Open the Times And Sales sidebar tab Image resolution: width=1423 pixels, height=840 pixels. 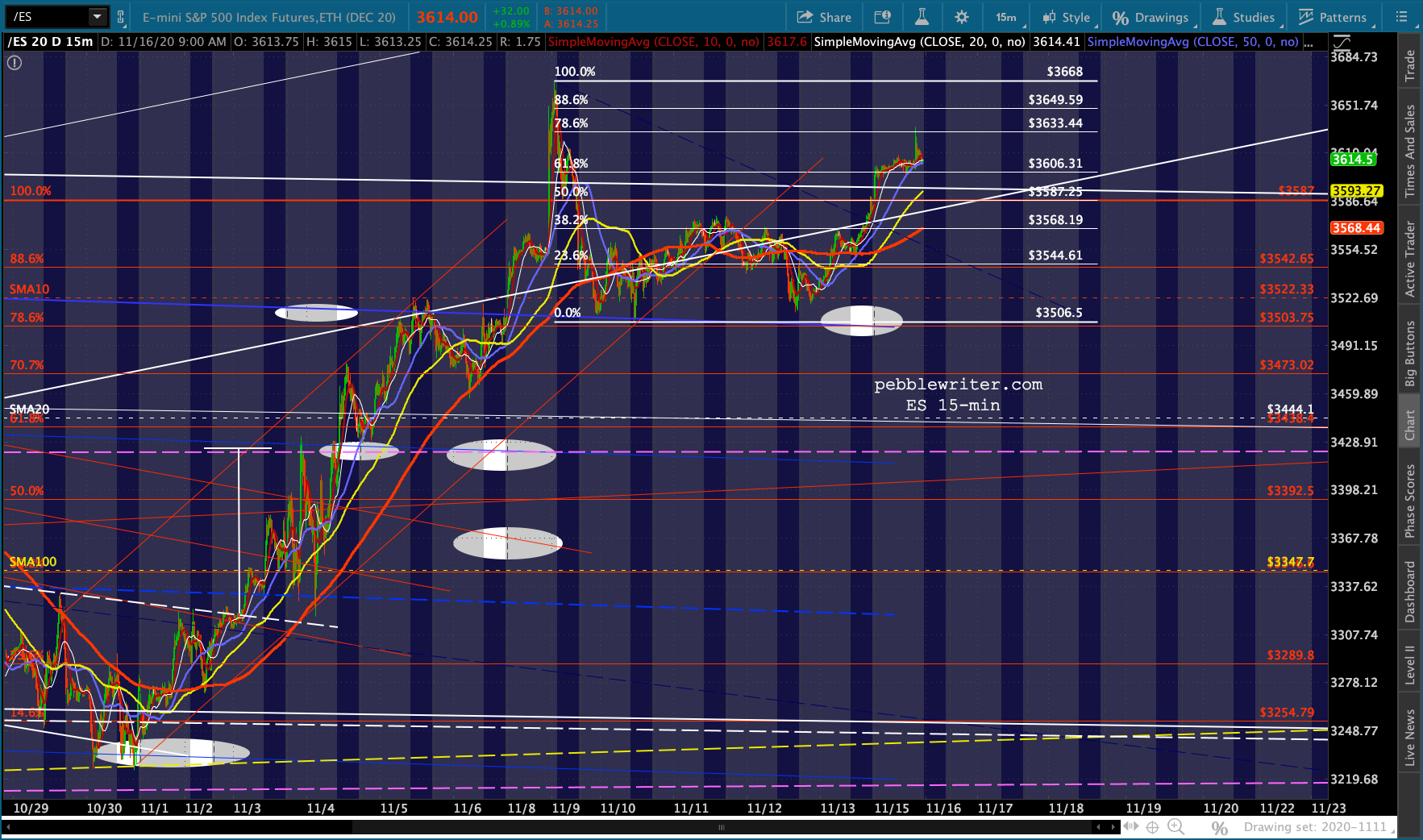click(1410, 151)
